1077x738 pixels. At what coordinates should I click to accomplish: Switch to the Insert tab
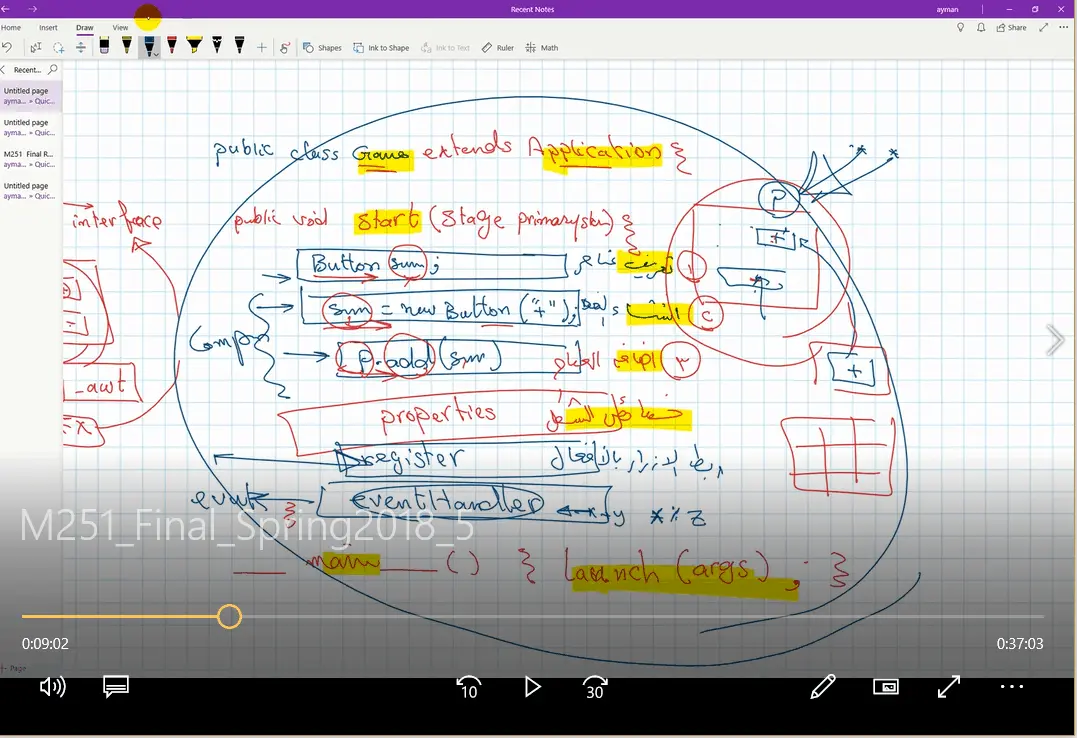click(48, 27)
